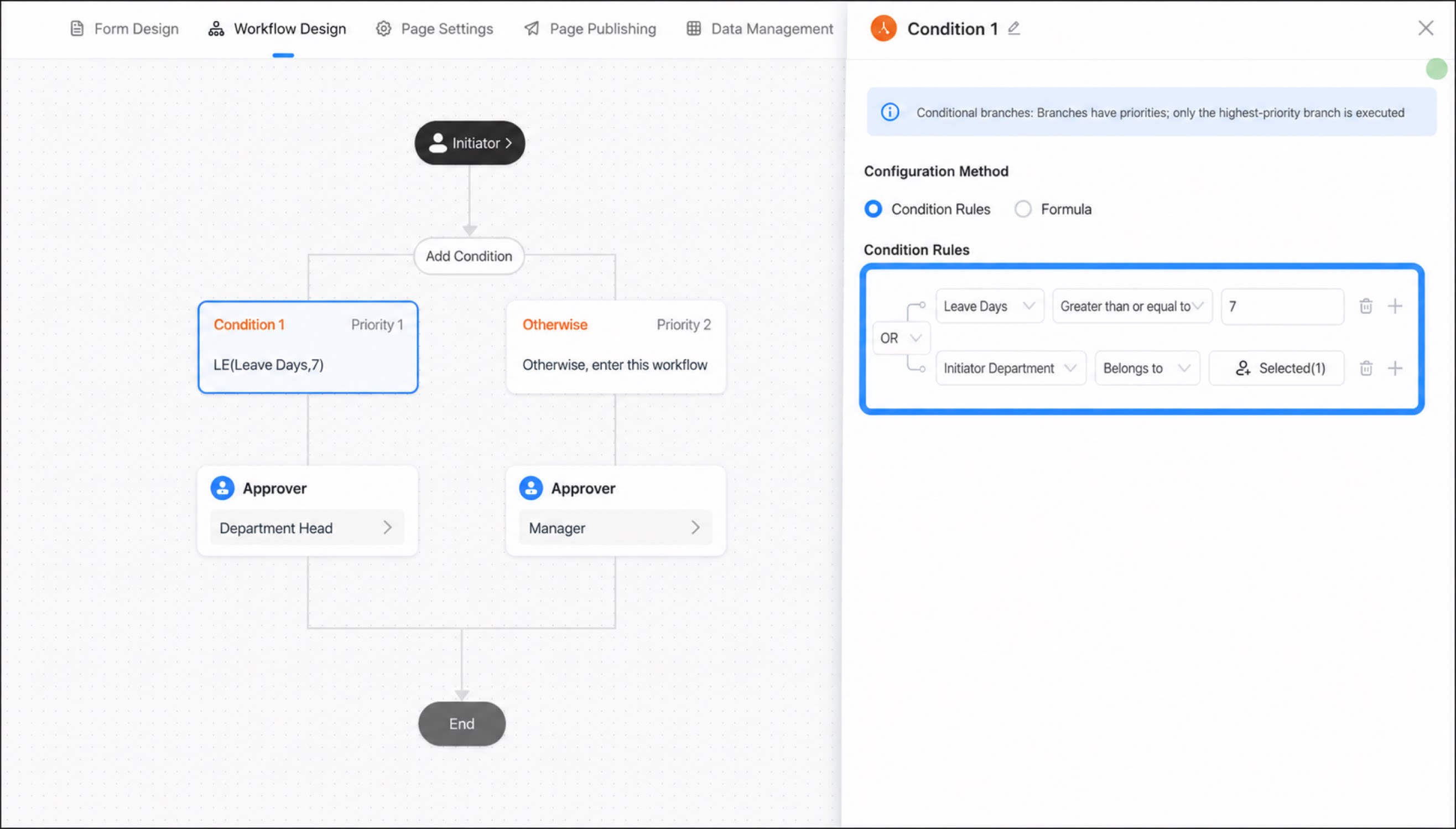The width and height of the screenshot is (1456, 829).
Task: Click the pencil icon to rename Condition 1
Action: point(1013,28)
